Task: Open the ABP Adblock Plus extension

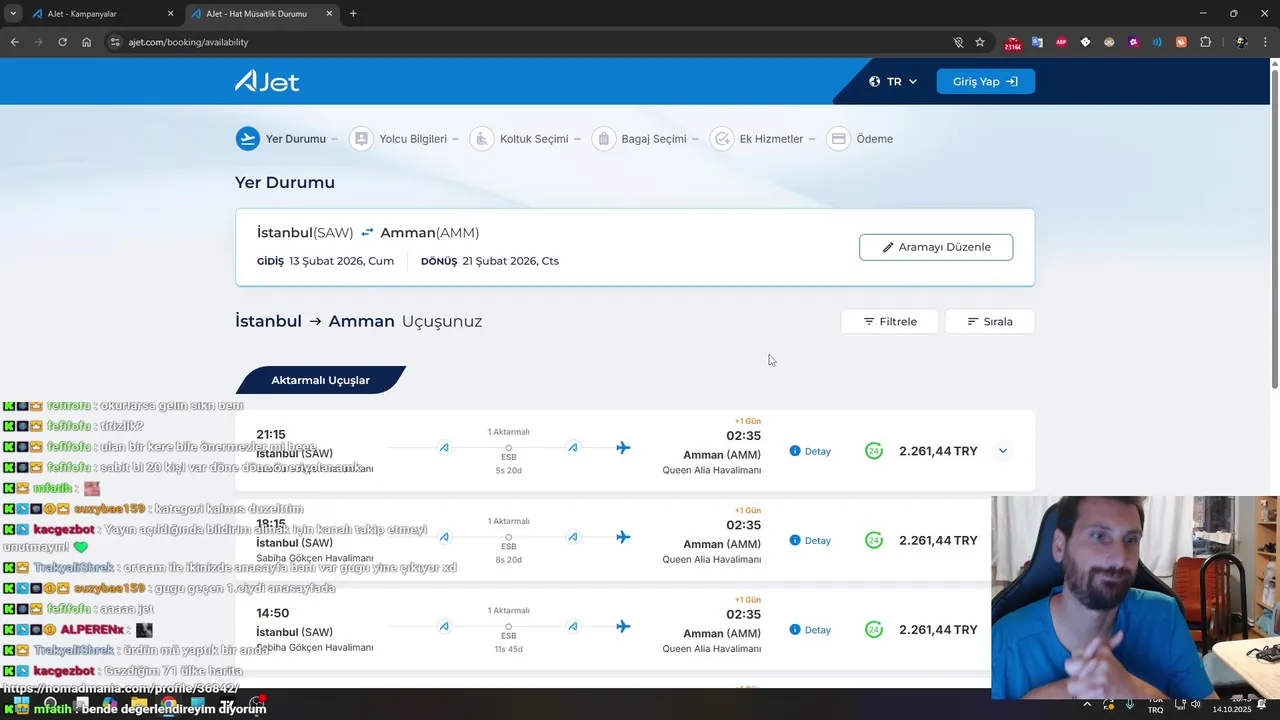Action: point(1061,42)
